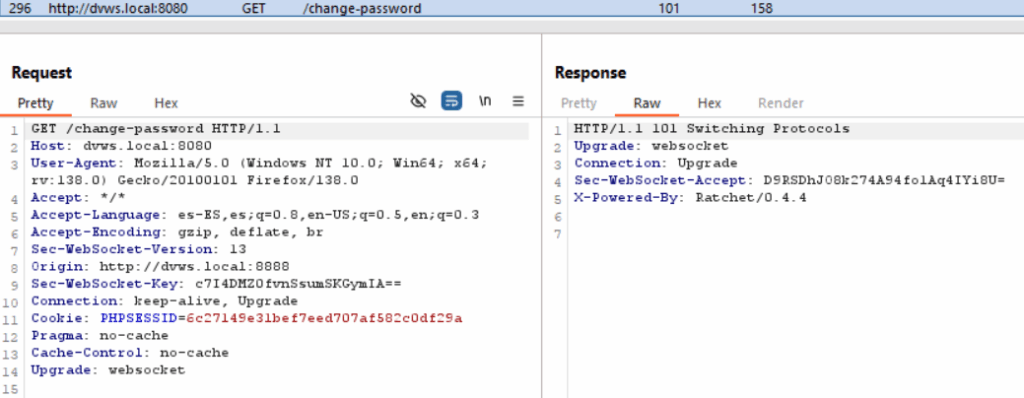The width and height of the screenshot is (1024, 398).
Task: Open the Response Hex tab
Action: pos(709,103)
